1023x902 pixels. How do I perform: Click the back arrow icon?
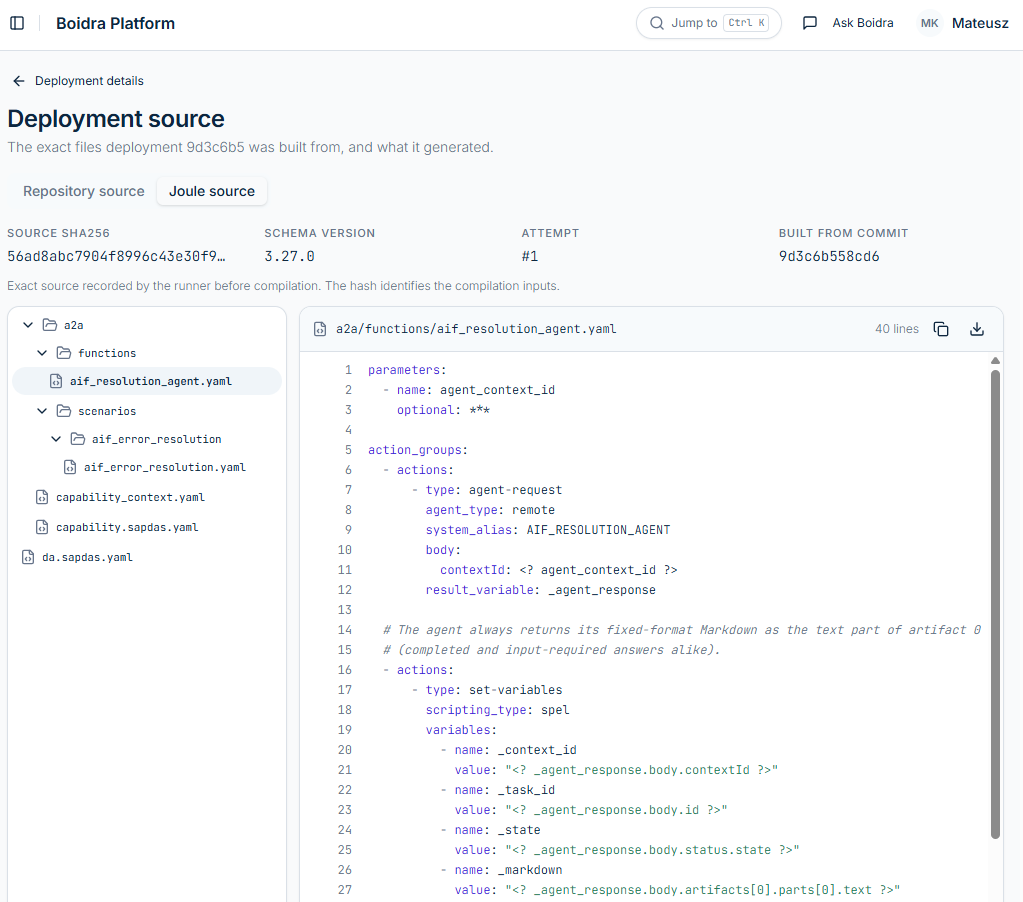click(19, 81)
